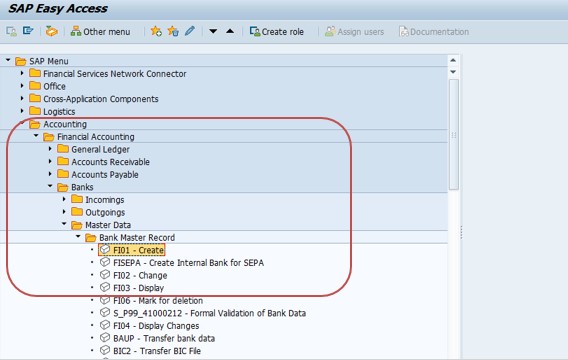This screenshot has height=360, width=568.
Task: Click the BIC2 transaction cube icon
Action: [x=105, y=350]
